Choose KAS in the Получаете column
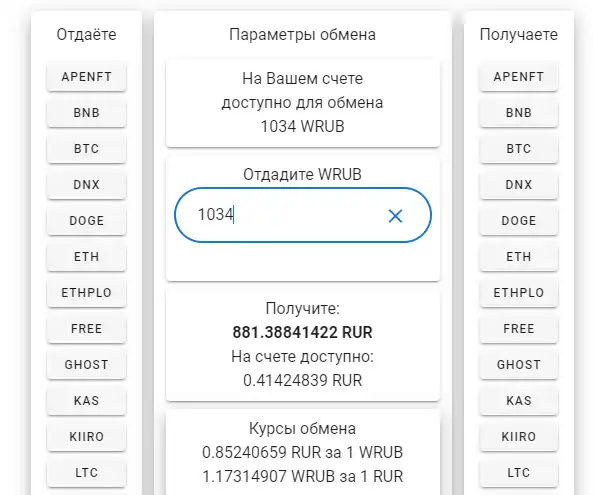This screenshot has width=608, height=495. pos(519,401)
